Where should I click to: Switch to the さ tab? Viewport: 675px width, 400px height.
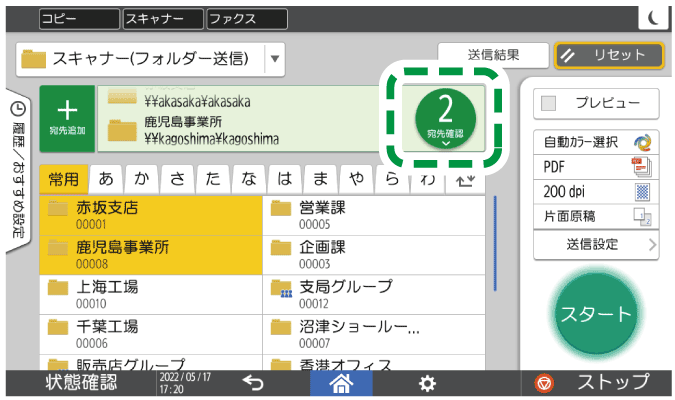177,179
